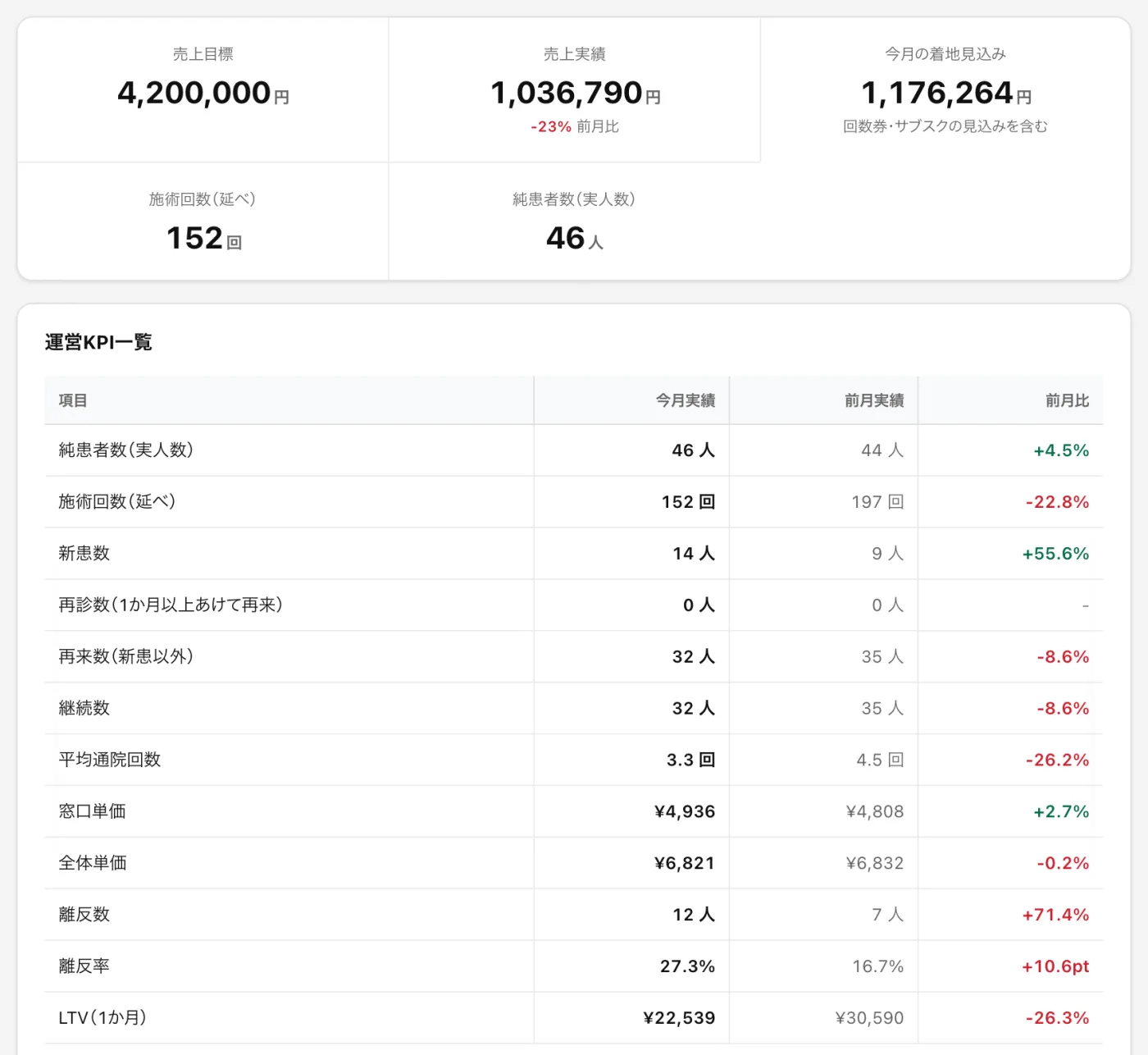Viewport: 1148px width, 1055px height.
Task: Click the "再来数(新患以外)" row label
Action: [x=125, y=657]
